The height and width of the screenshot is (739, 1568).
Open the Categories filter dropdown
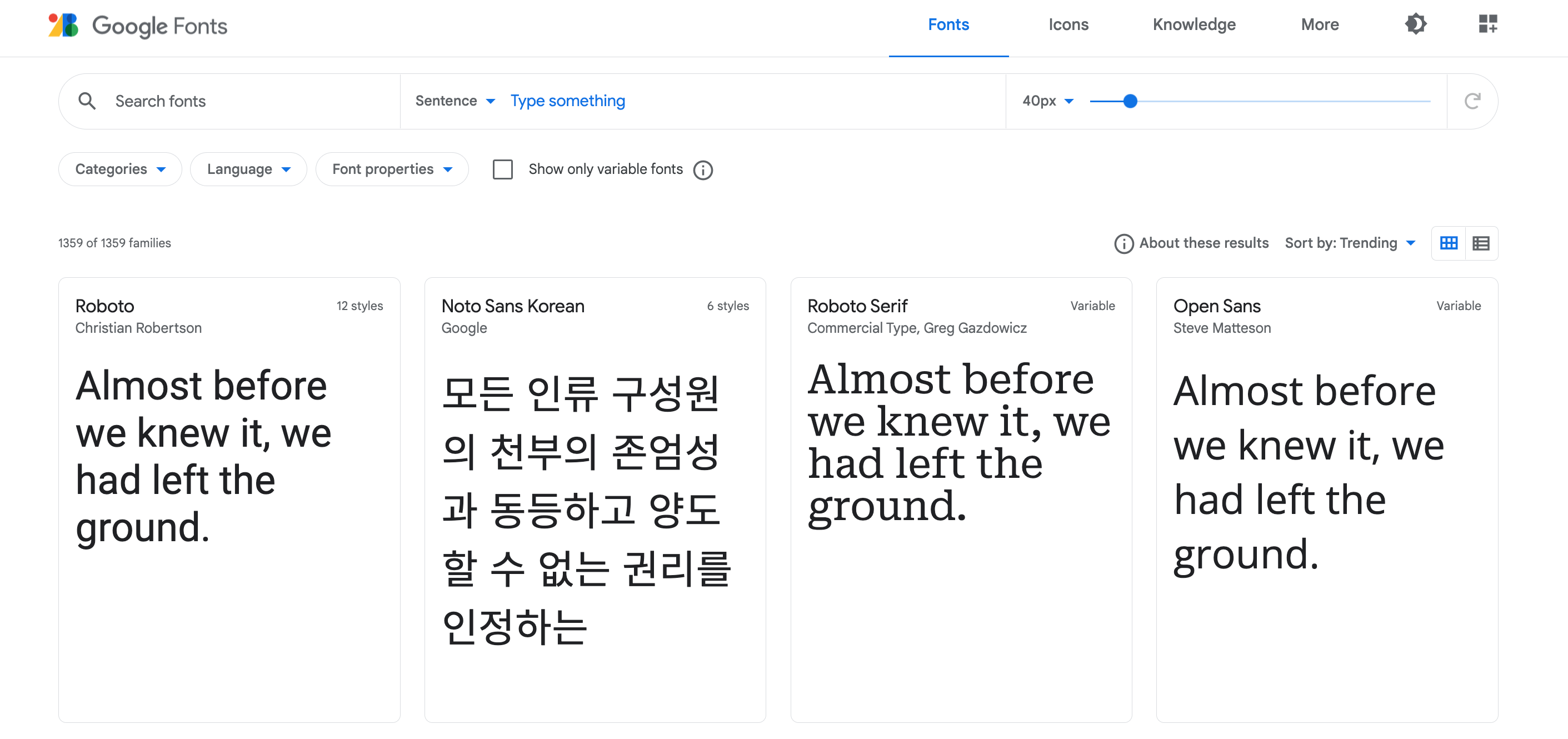[120, 169]
